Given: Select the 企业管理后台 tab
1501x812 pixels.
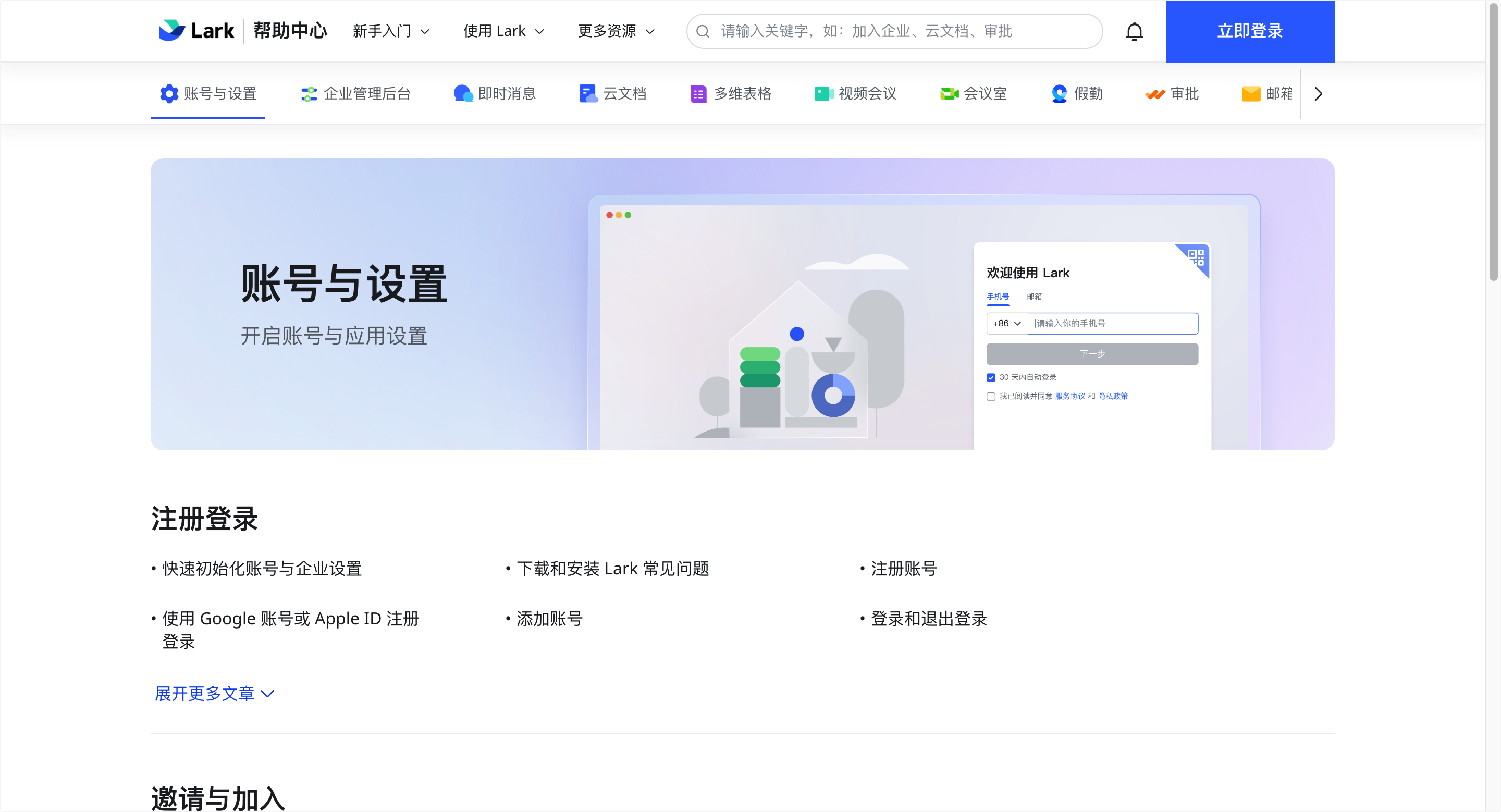Looking at the screenshot, I should pos(355,94).
